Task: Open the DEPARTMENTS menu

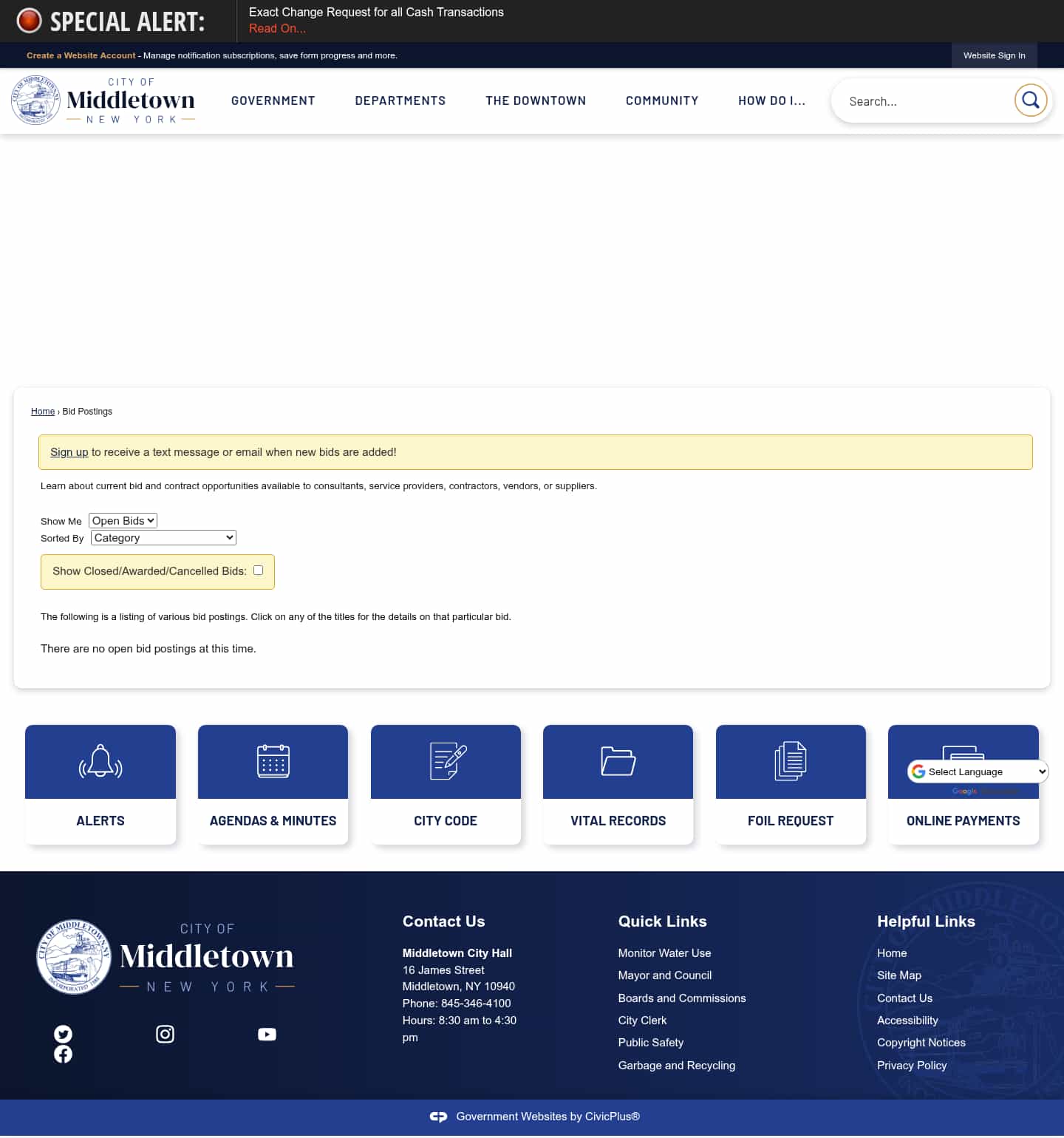Action: [400, 100]
